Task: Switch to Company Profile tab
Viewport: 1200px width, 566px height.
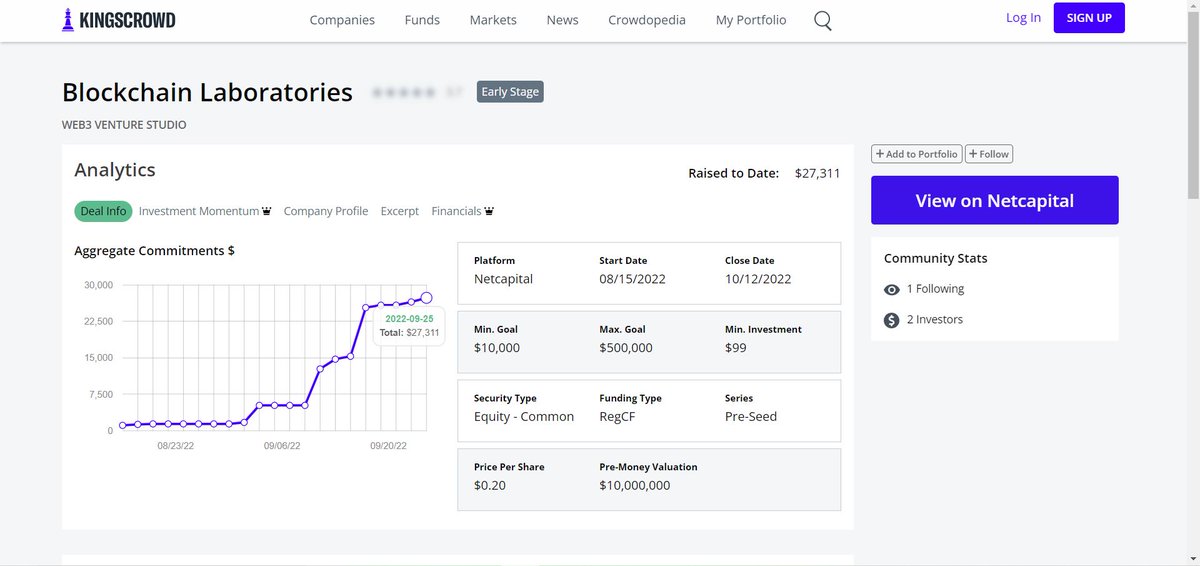Action: [x=326, y=211]
